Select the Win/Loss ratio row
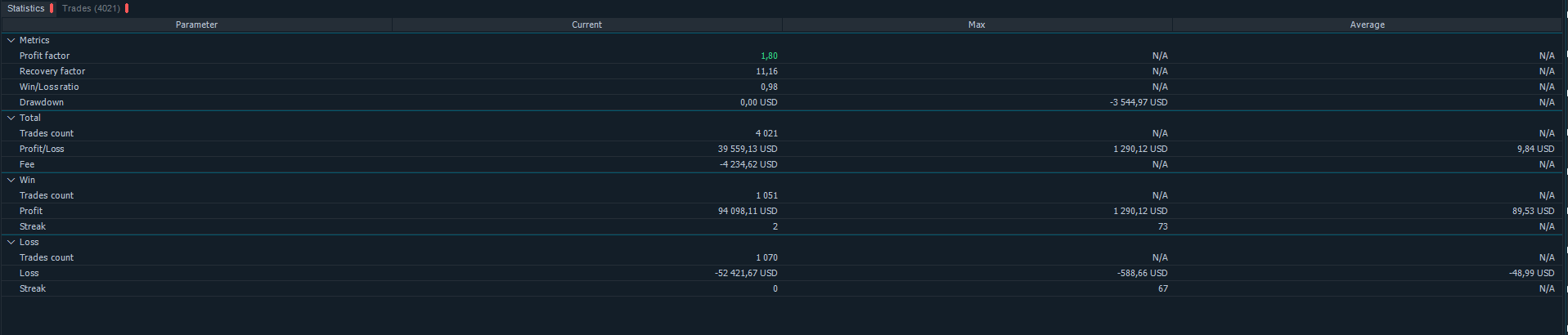Image resolution: width=1568 pixels, height=335 pixels. click(x=49, y=87)
